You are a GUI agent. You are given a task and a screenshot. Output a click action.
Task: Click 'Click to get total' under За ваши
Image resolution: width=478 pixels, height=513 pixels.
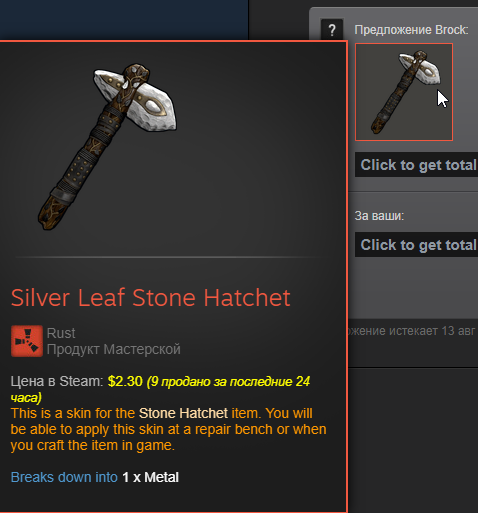417,245
